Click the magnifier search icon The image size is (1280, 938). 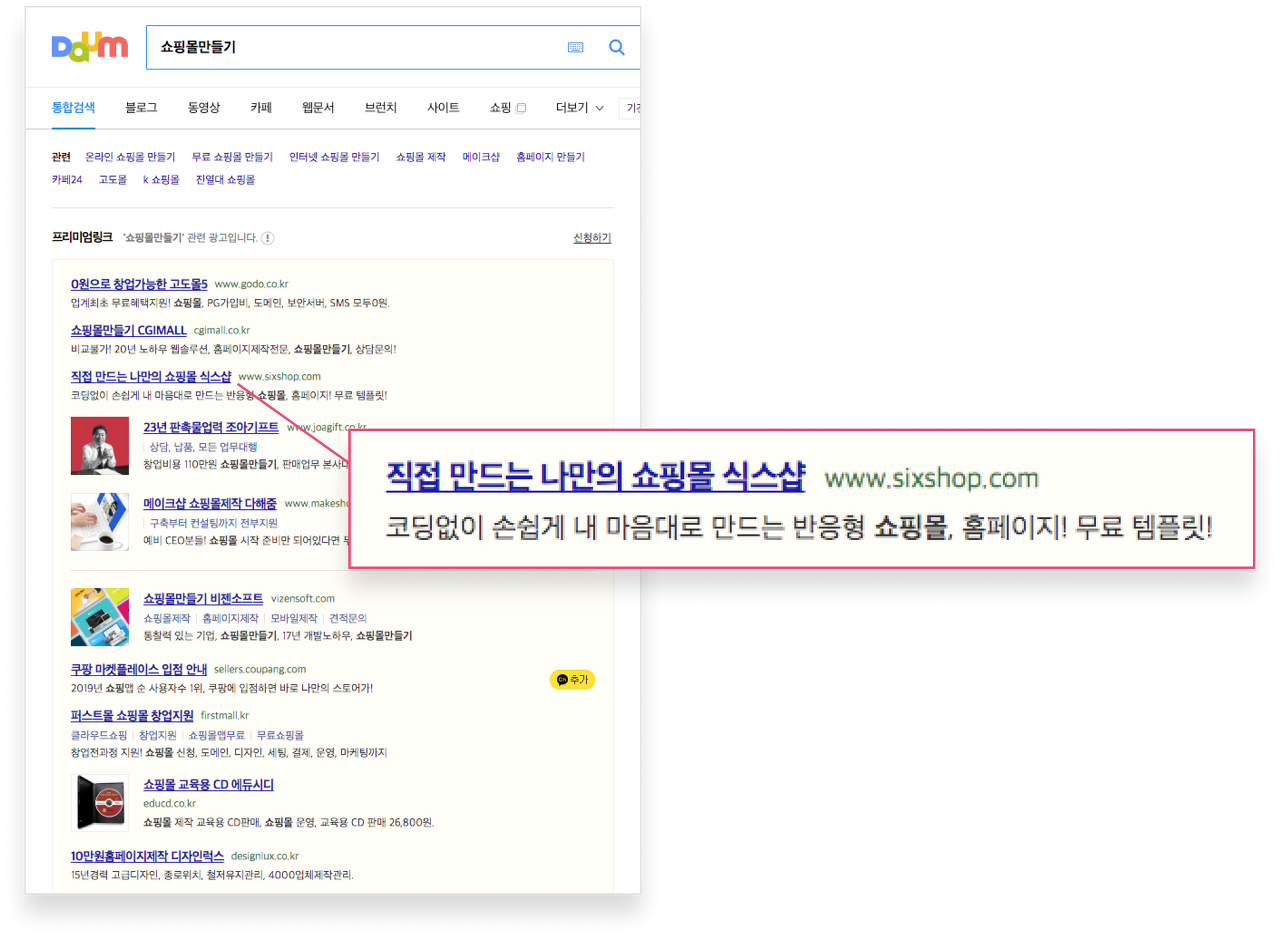pyautogui.click(x=617, y=47)
